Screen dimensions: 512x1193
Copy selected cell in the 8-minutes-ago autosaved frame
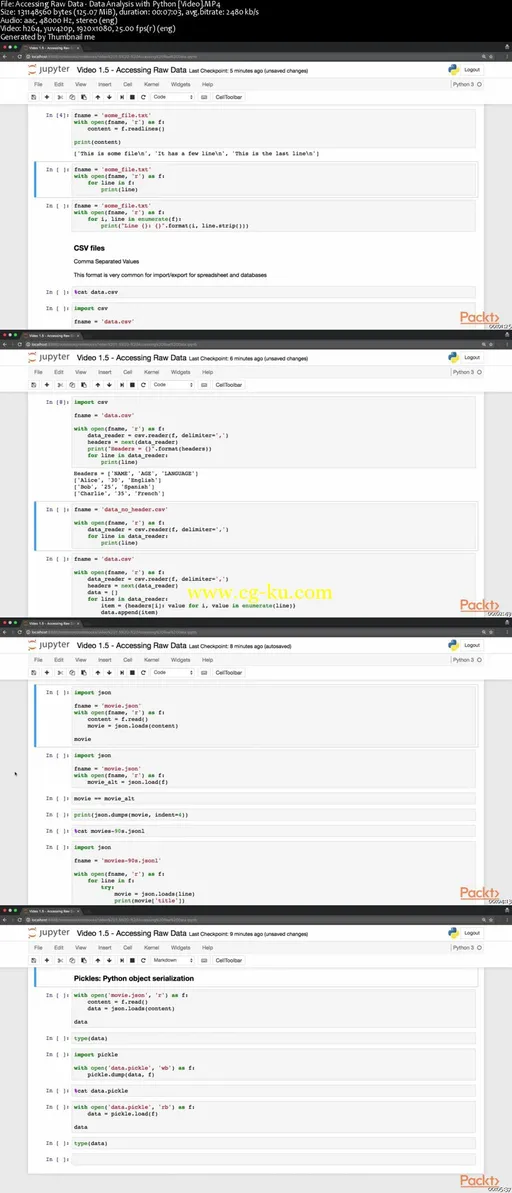(72, 673)
